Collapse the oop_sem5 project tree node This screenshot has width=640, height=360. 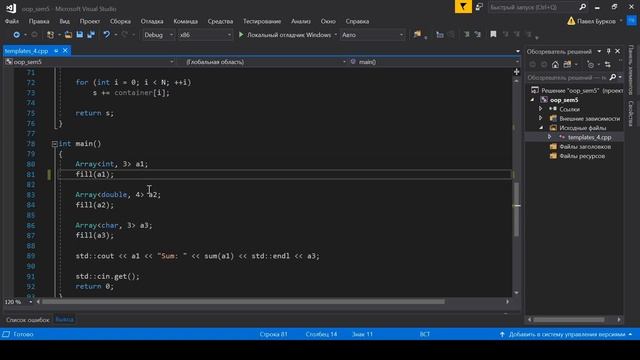point(532,100)
